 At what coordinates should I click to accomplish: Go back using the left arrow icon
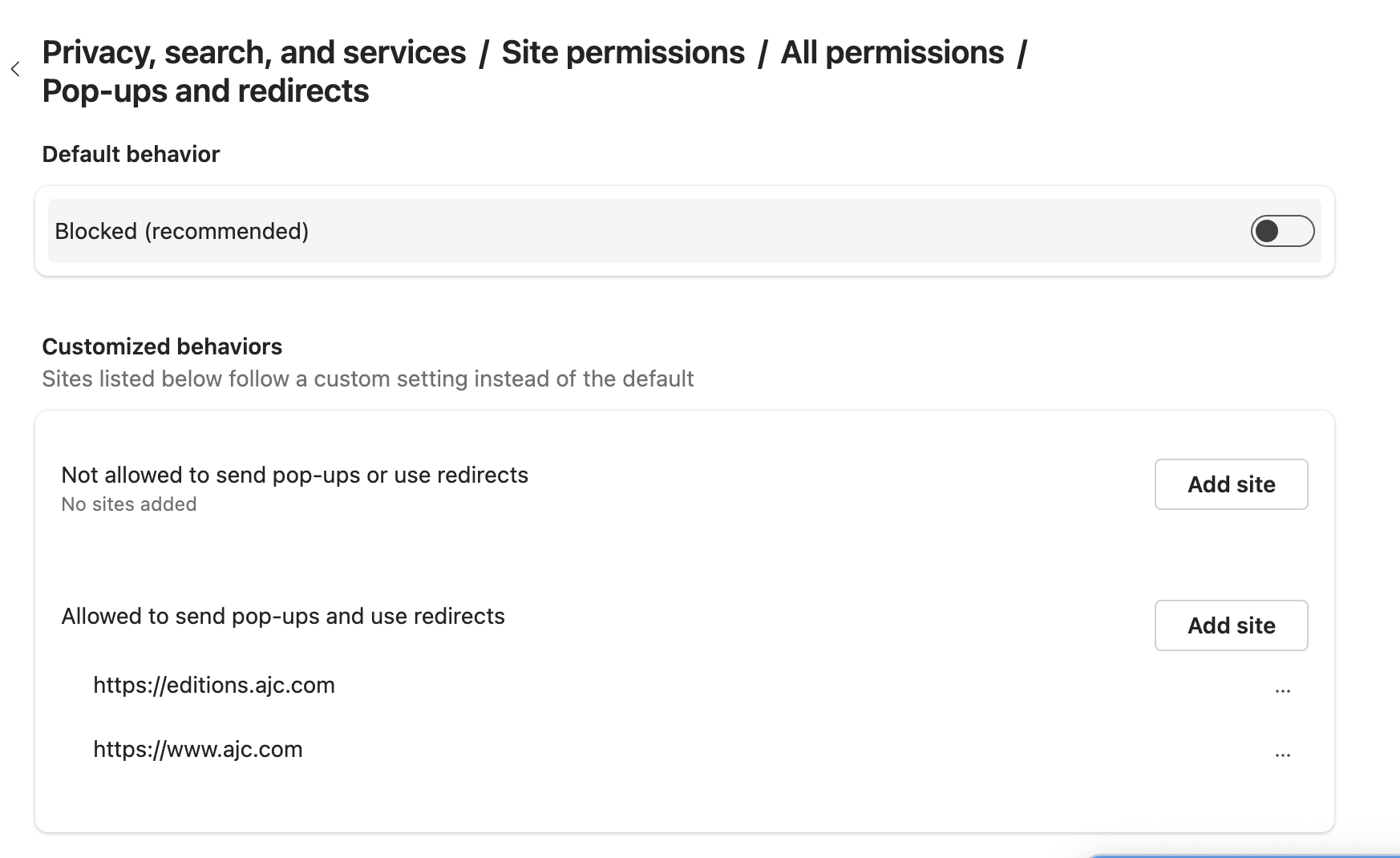15,70
